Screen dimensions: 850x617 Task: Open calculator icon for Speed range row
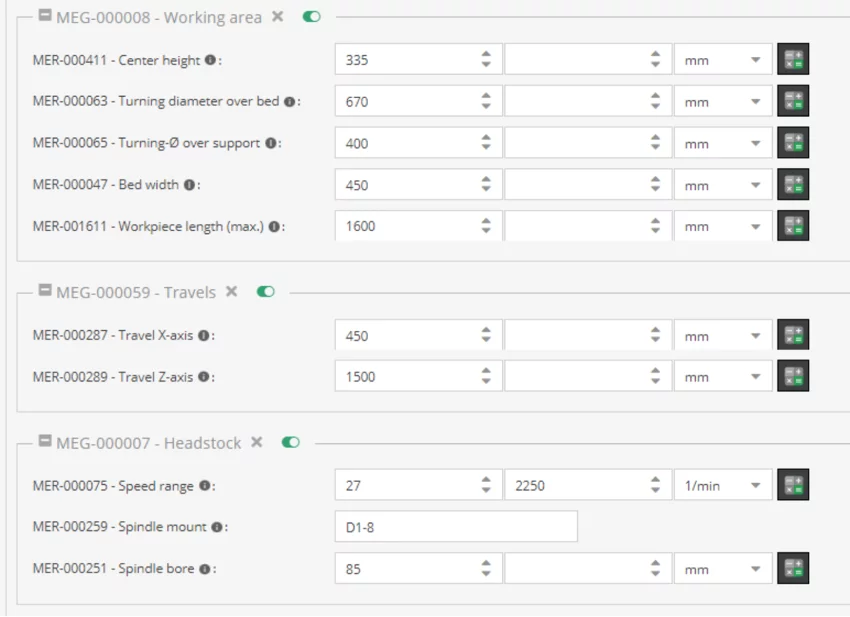pos(793,485)
